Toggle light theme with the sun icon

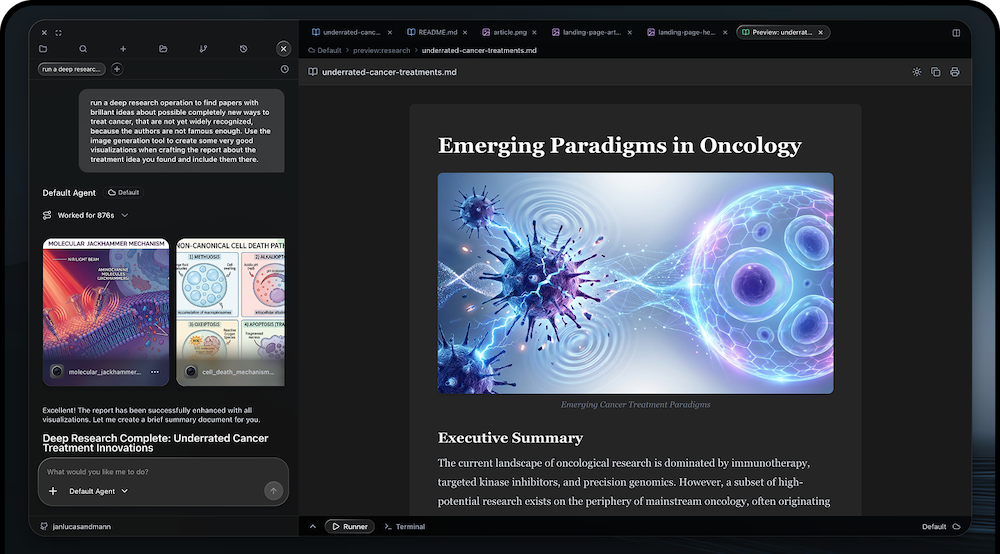pyautogui.click(x=917, y=72)
